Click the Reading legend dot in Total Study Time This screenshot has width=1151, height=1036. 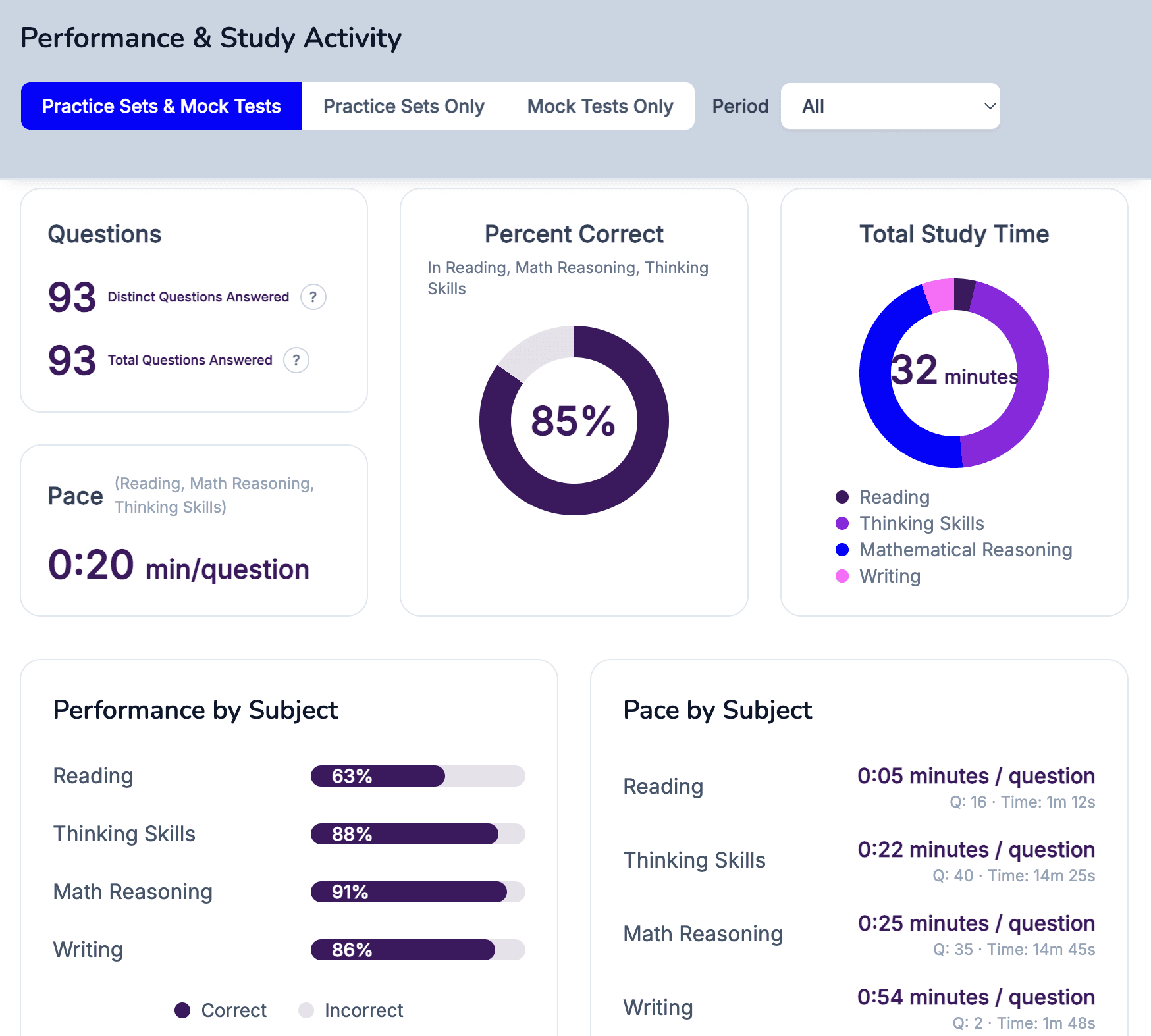coord(842,497)
